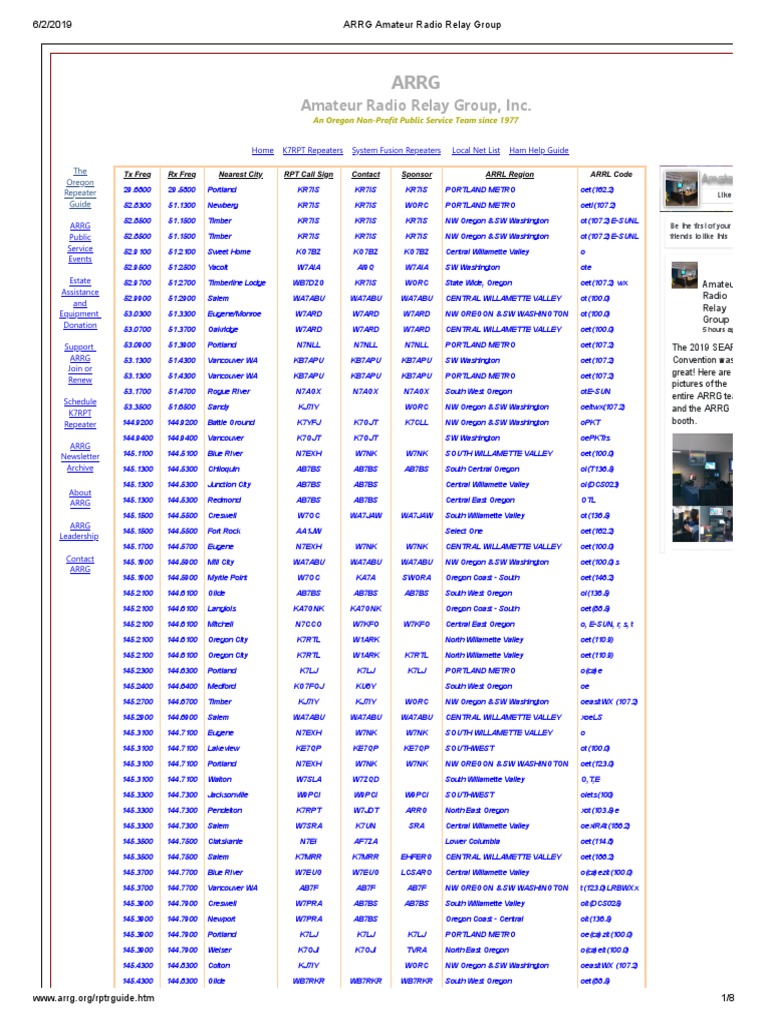Select the Sweet Home city cell
Viewport: 768px width, 1024px height.
point(229,251)
